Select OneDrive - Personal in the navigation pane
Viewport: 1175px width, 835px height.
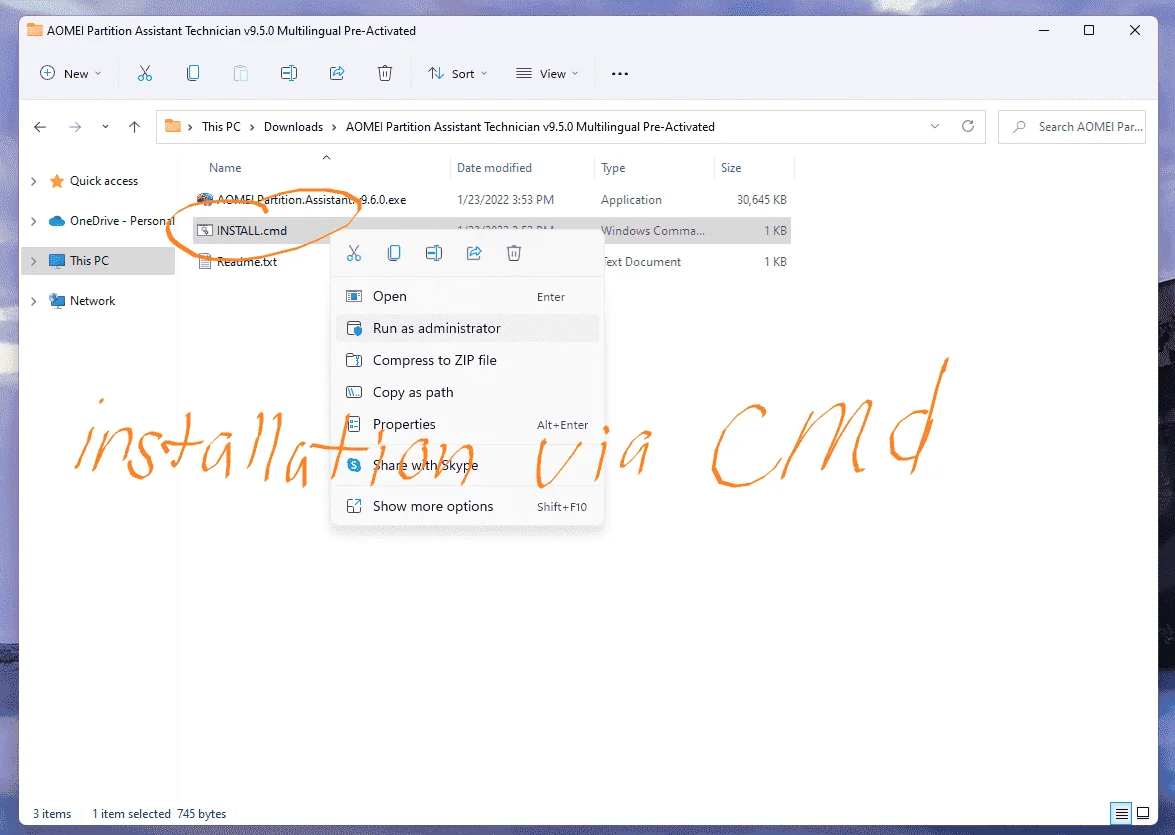pyautogui.click(x=121, y=221)
